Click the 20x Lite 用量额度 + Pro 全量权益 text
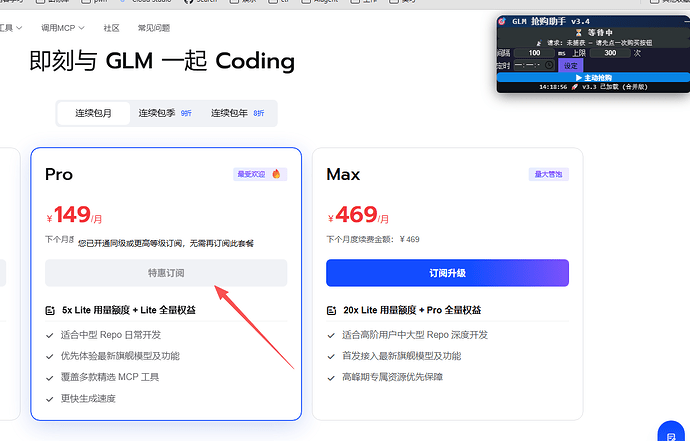Image resolution: width=690 pixels, height=441 pixels. (x=412, y=310)
